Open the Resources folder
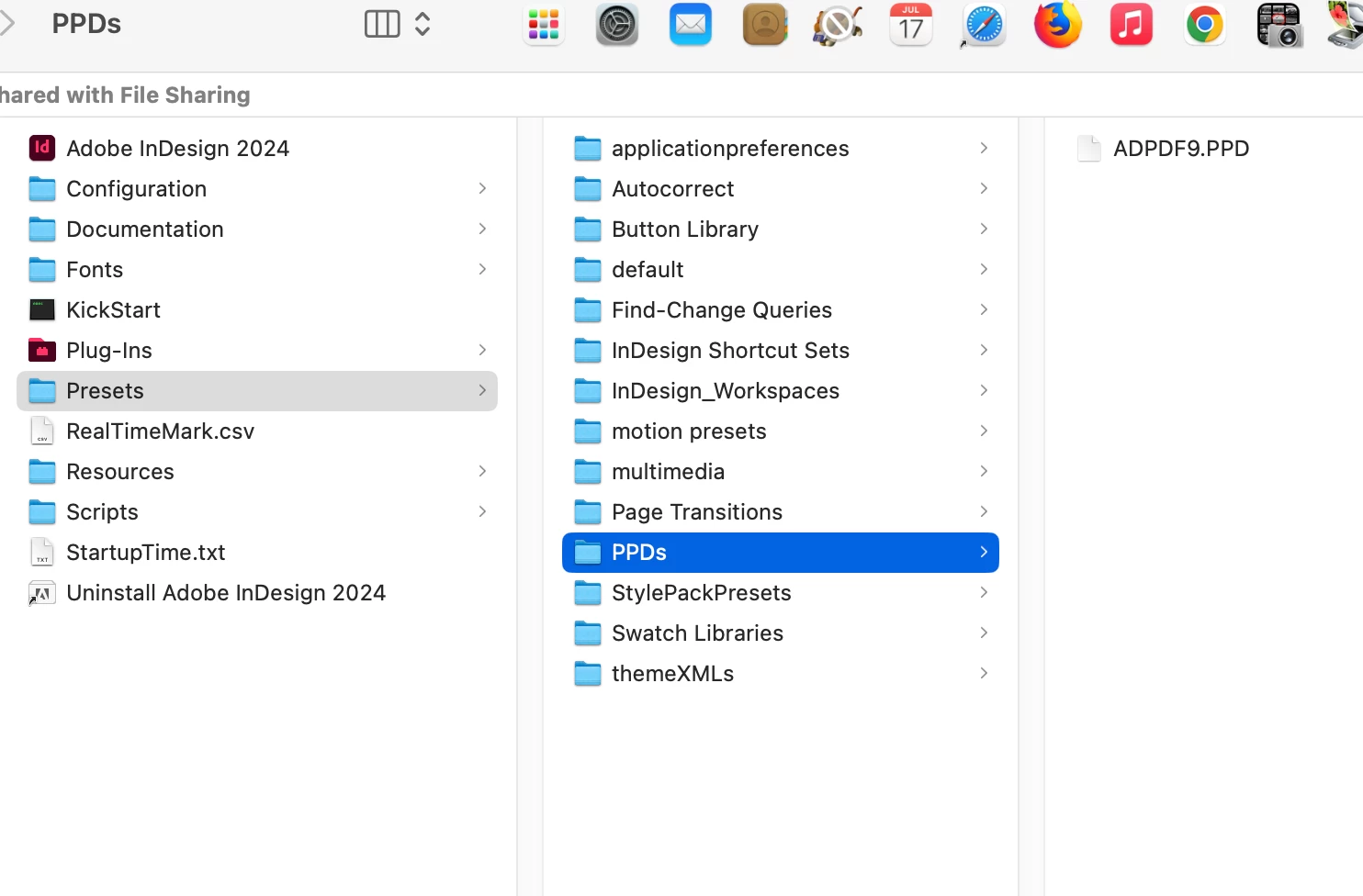1363x896 pixels. [x=257, y=472]
